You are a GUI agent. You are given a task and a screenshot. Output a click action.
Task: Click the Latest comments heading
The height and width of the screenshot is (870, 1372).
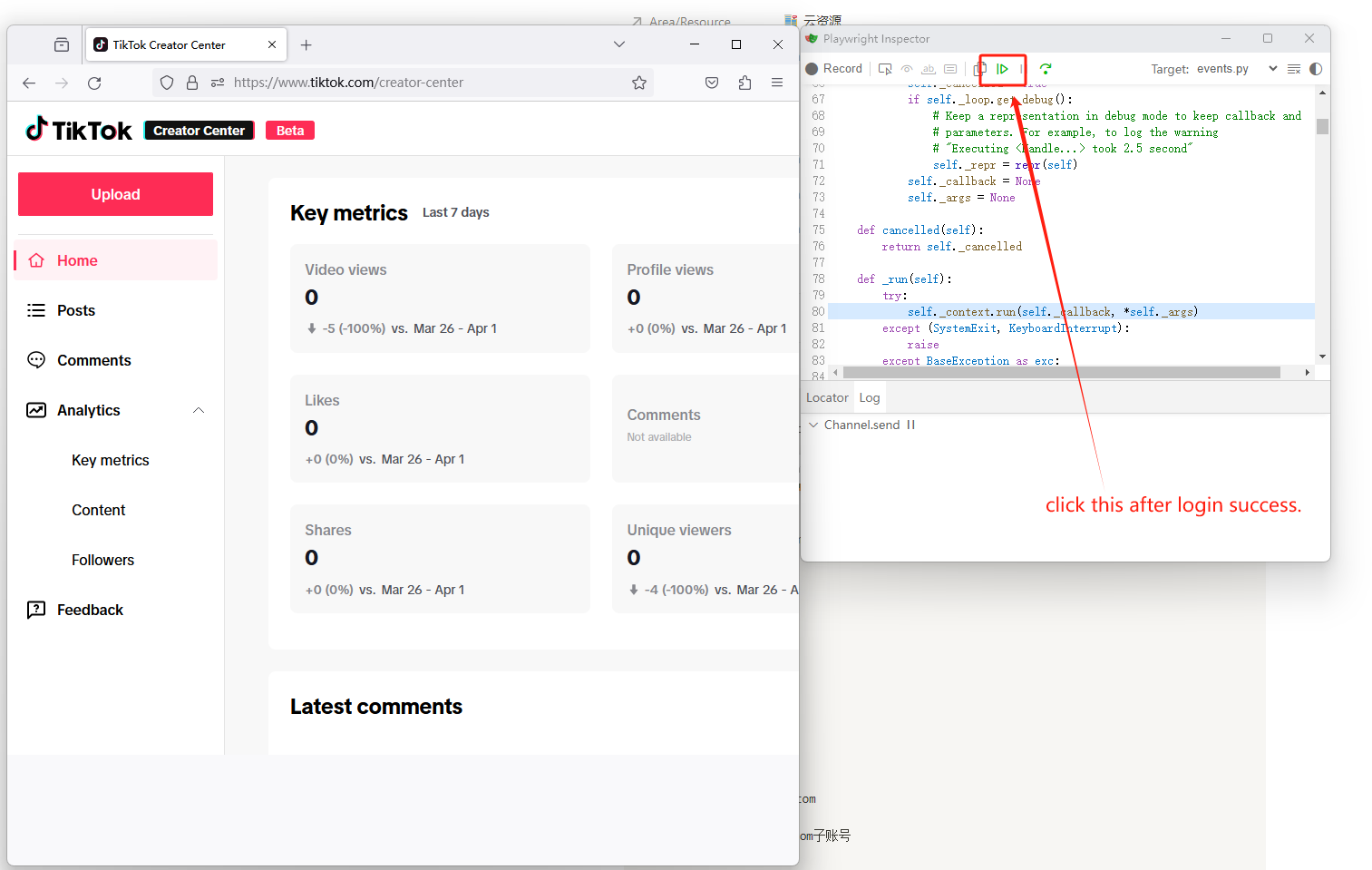(376, 707)
